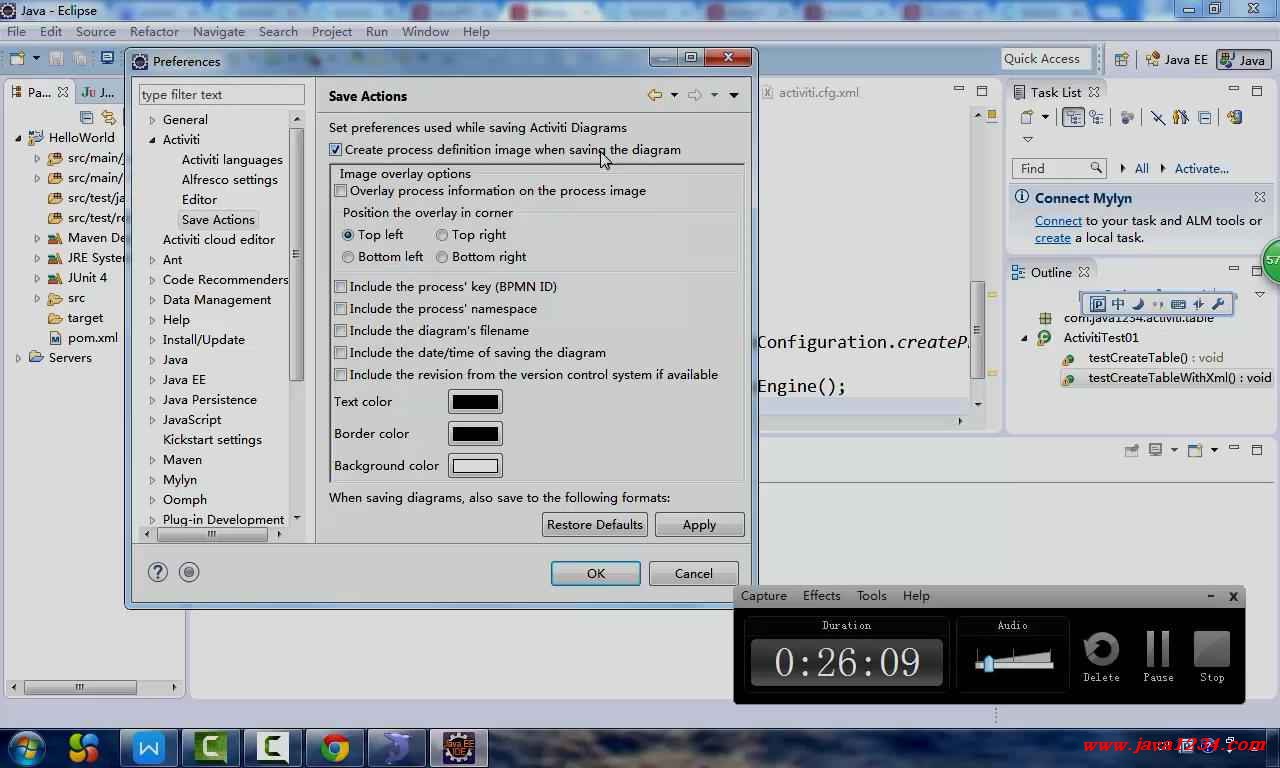
Task: Collapse the Activiti preferences node
Action: tap(153, 140)
